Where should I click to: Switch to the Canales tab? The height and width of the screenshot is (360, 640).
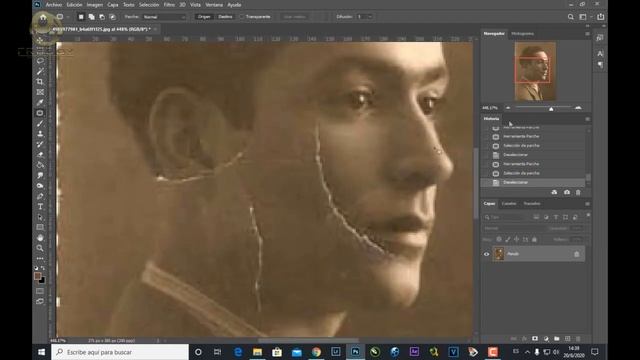(509, 203)
